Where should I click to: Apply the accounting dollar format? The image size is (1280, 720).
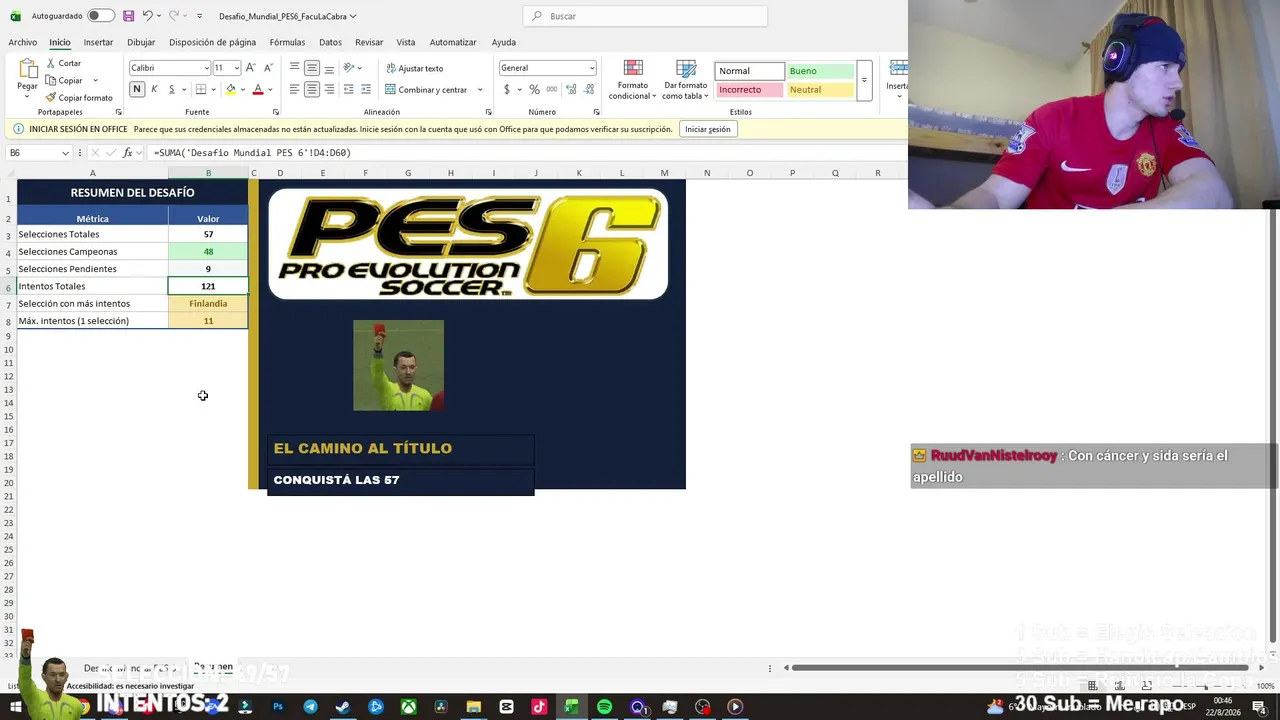coord(507,89)
